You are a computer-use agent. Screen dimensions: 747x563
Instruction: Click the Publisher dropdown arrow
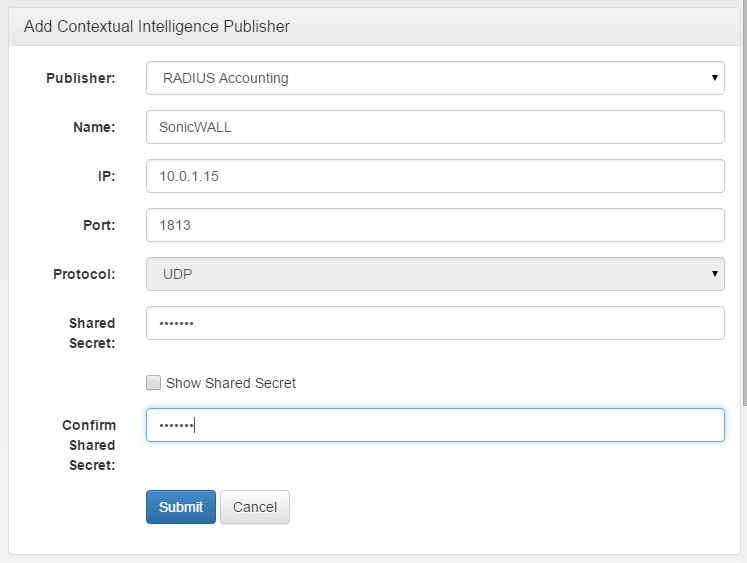pos(715,78)
